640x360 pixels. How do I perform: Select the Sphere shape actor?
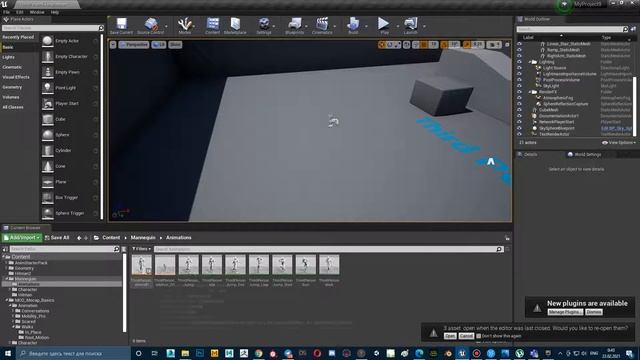pos(70,135)
